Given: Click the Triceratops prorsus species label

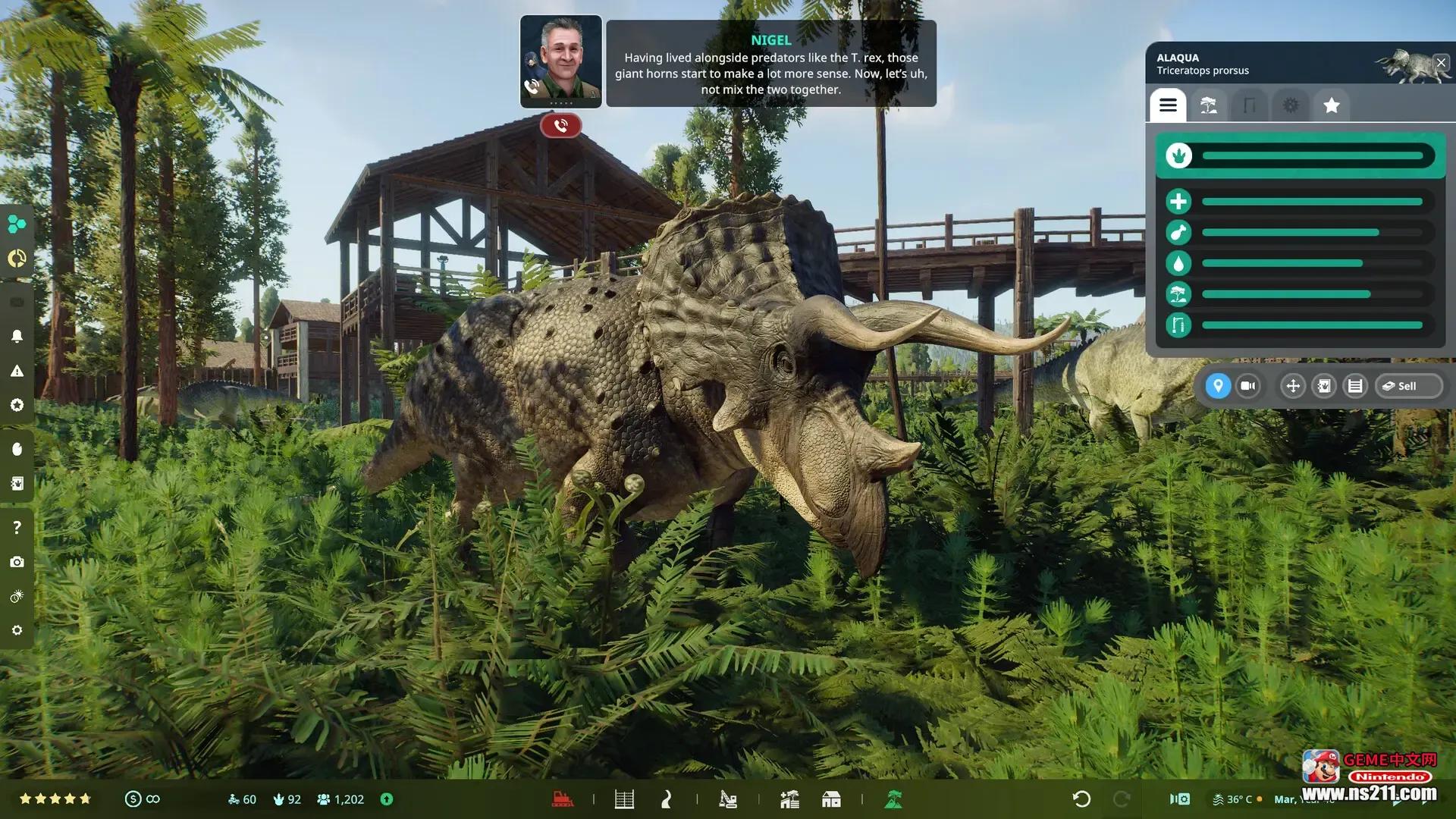Looking at the screenshot, I should [x=1203, y=71].
